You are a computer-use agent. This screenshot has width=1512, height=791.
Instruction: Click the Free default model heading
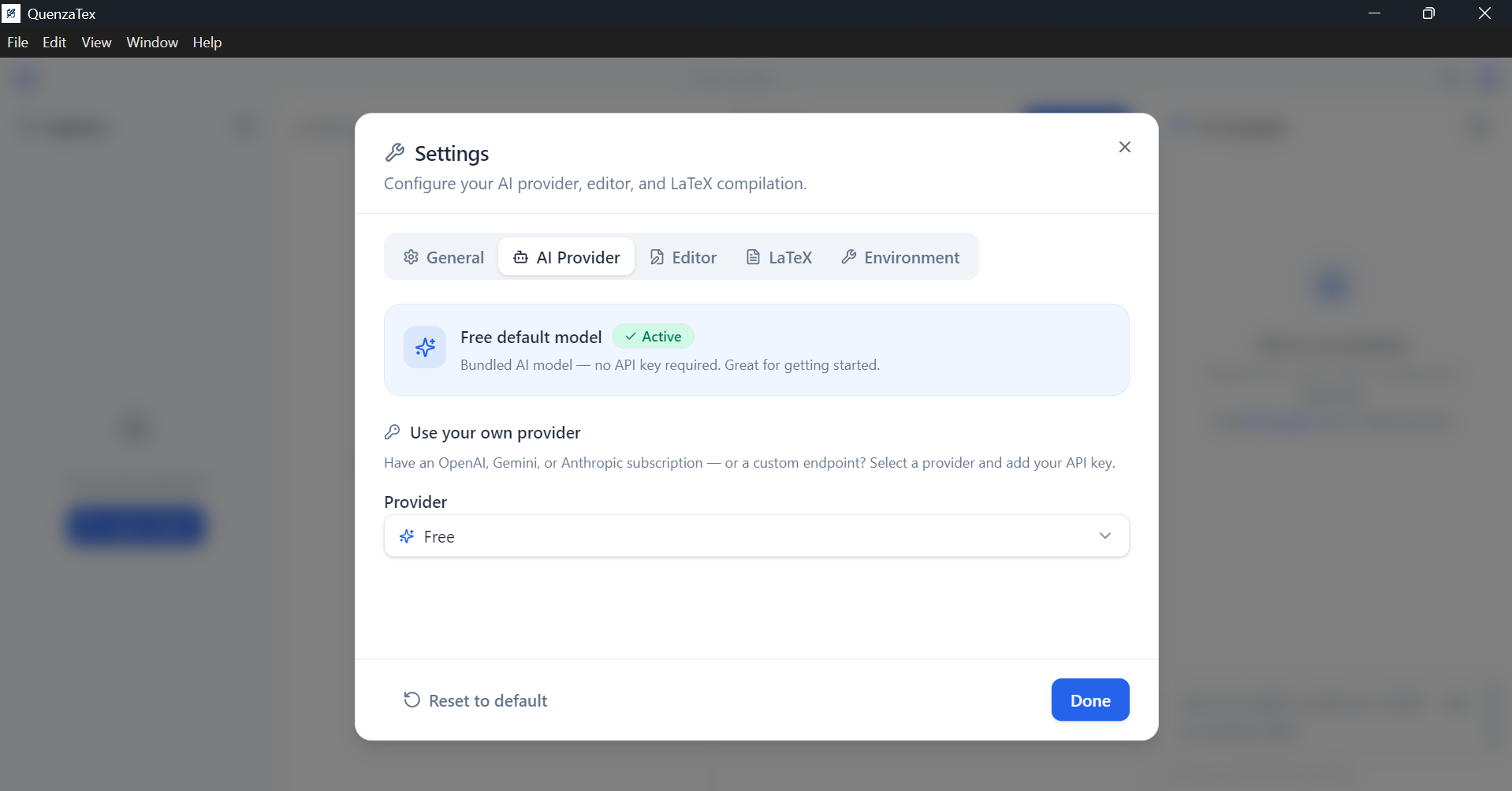click(x=531, y=338)
